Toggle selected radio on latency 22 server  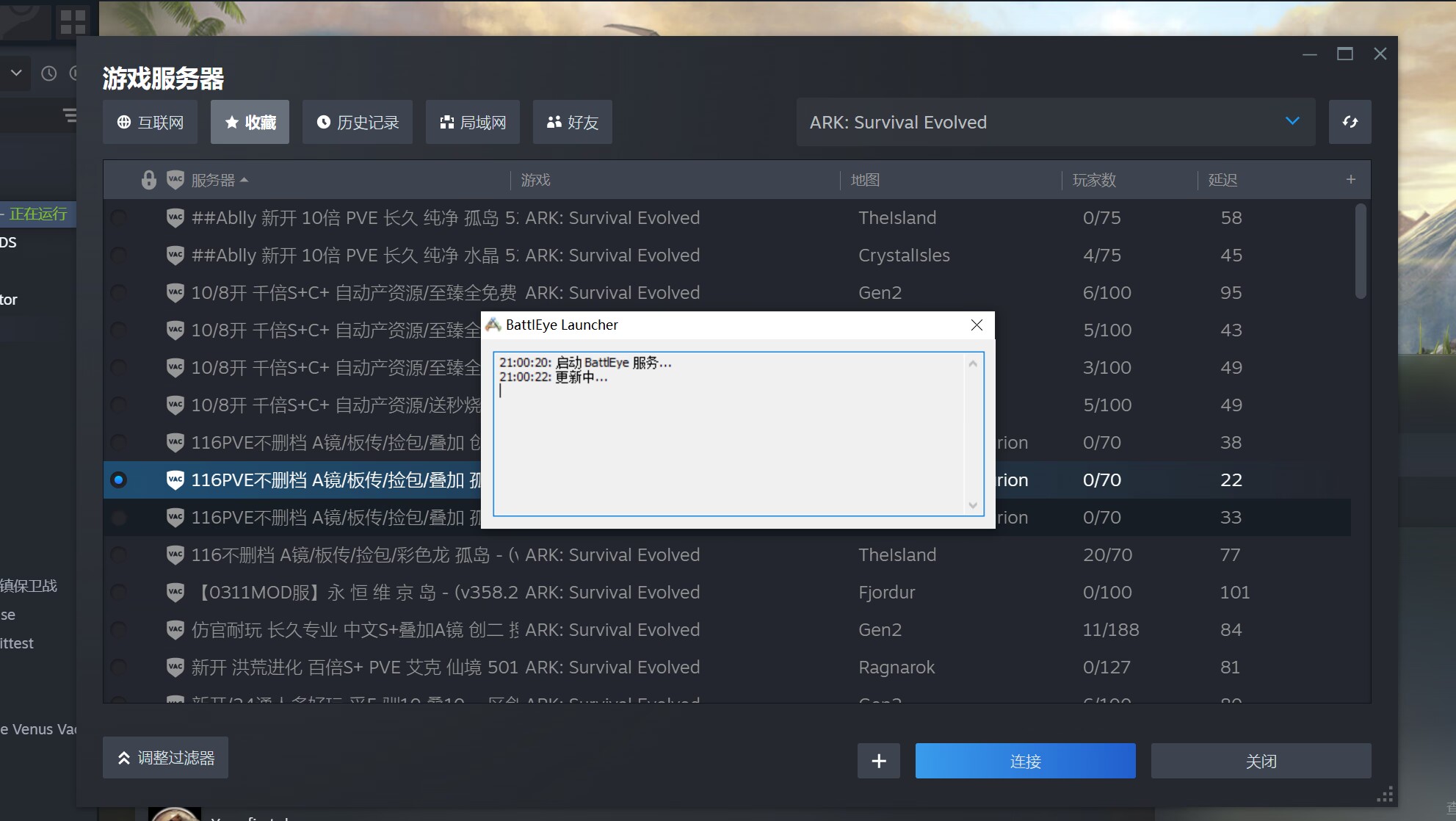[x=118, y=480]
